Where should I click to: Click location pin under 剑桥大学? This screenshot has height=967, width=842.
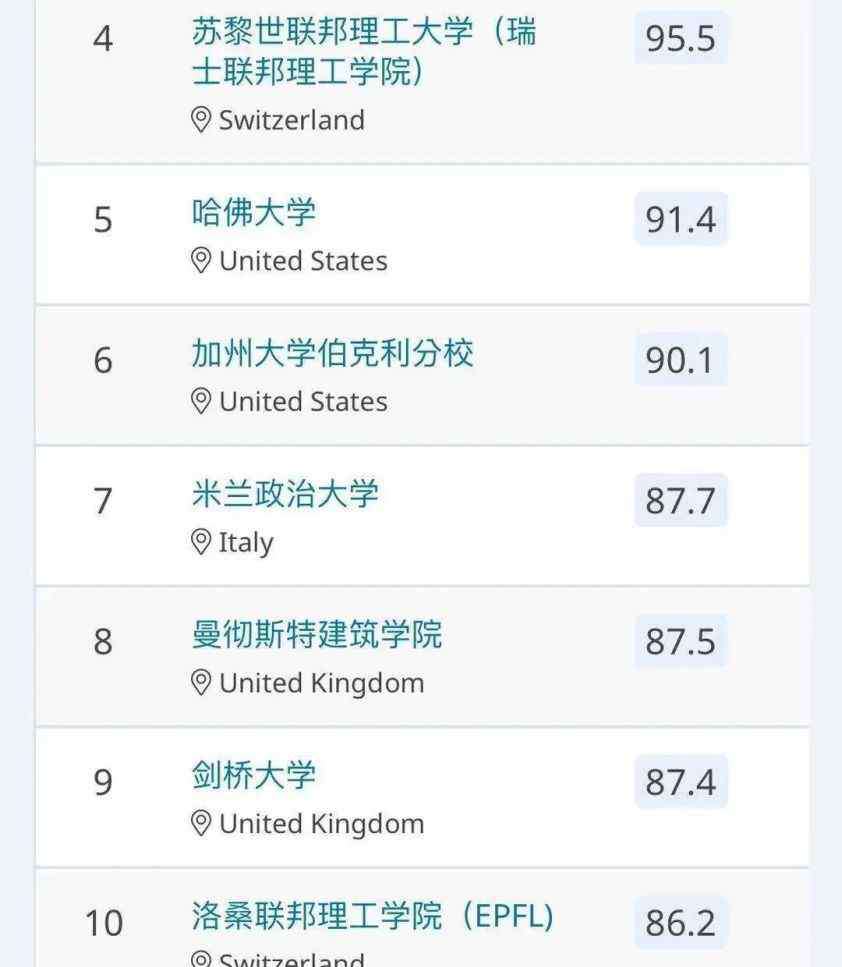pos(201,823)
